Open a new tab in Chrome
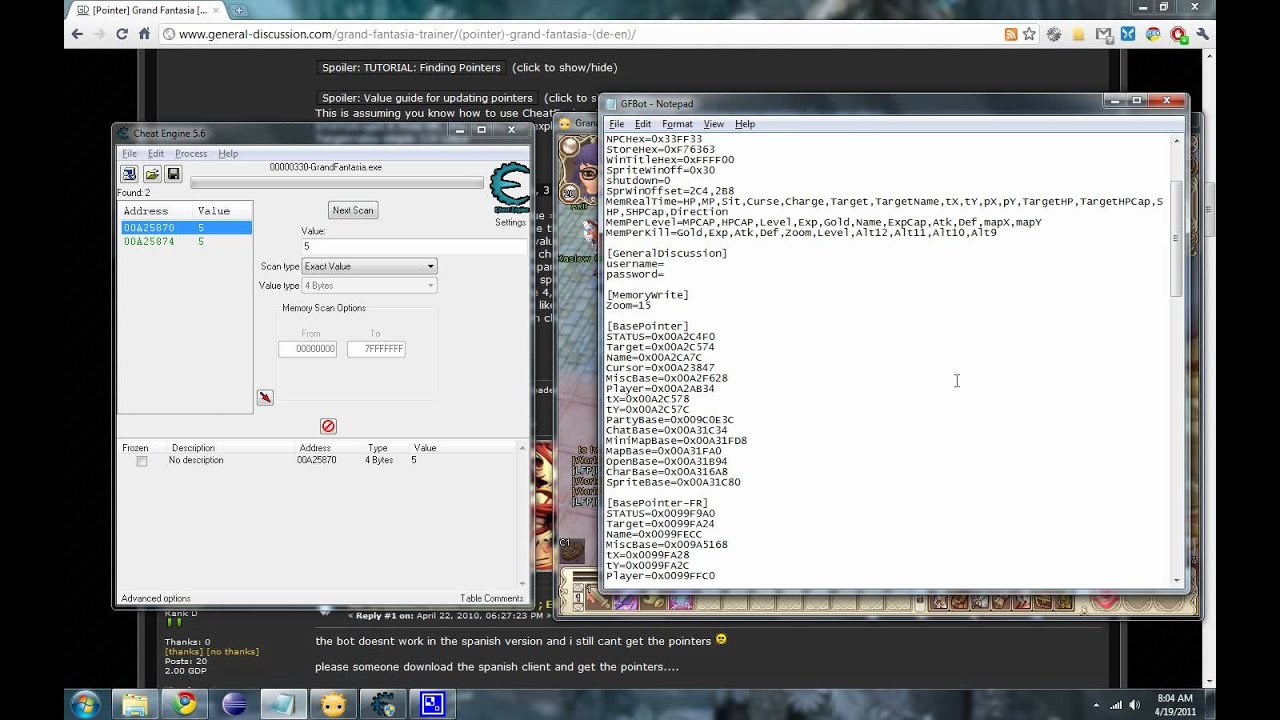Screen dimensions: 1280x720 [x=239, y=10]
